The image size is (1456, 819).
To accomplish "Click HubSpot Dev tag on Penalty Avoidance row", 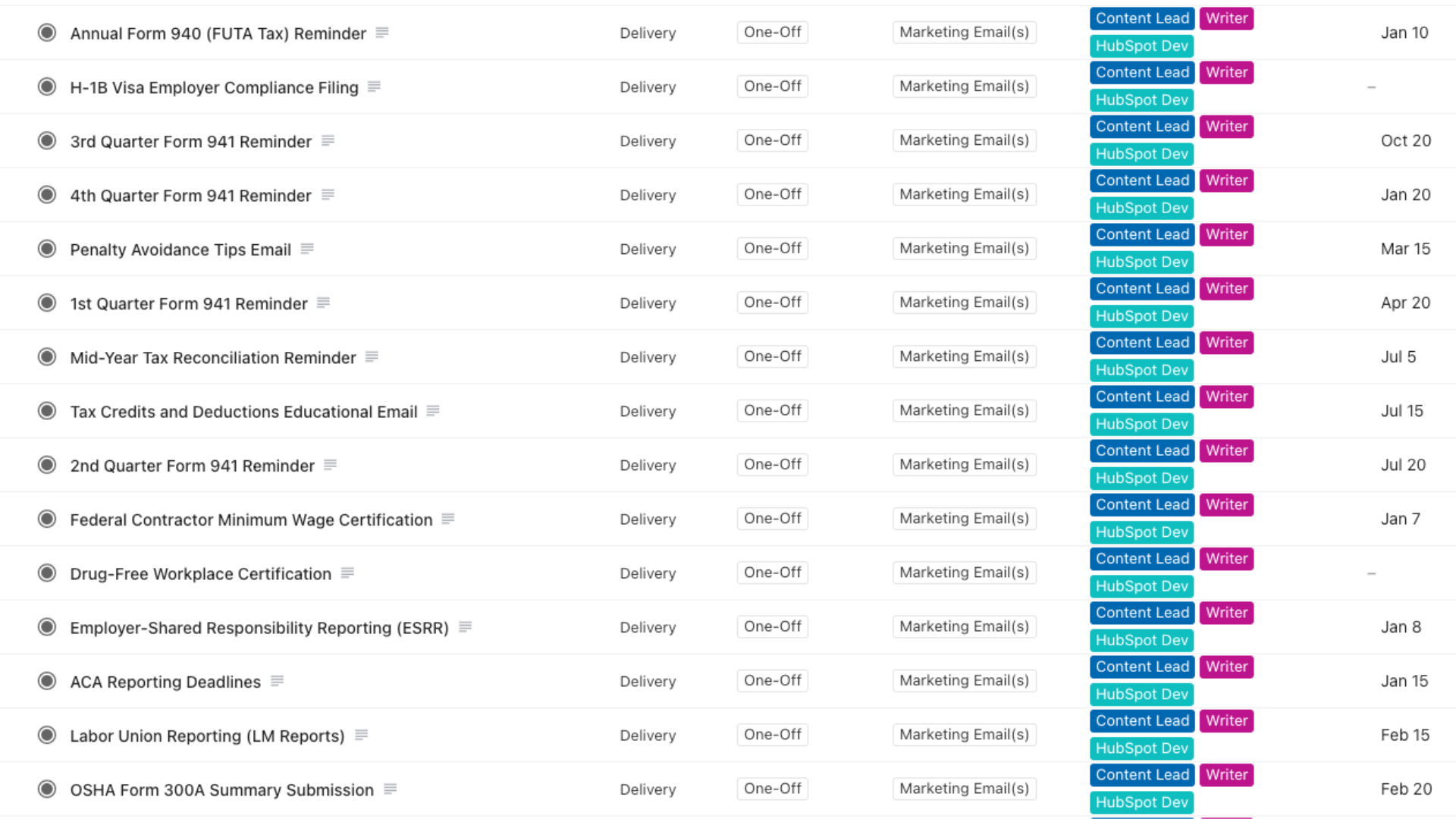I will pyautogui.click(x=1141, y=262).
